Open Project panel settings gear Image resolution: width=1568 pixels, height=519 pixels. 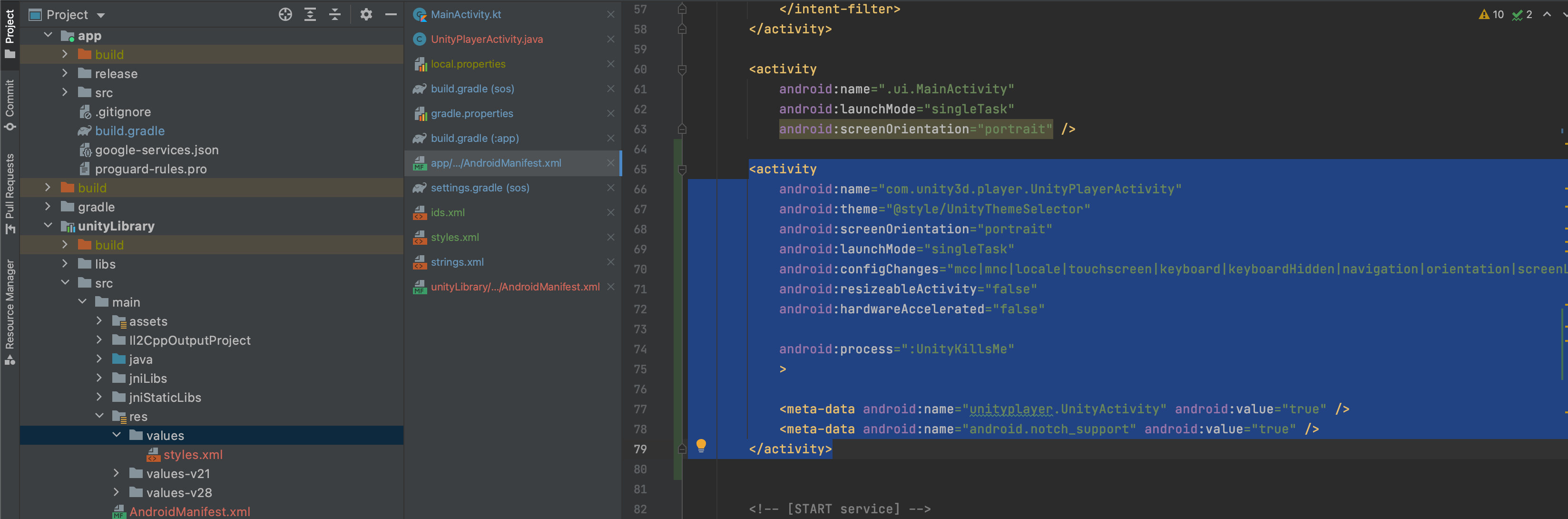point(366,15)
